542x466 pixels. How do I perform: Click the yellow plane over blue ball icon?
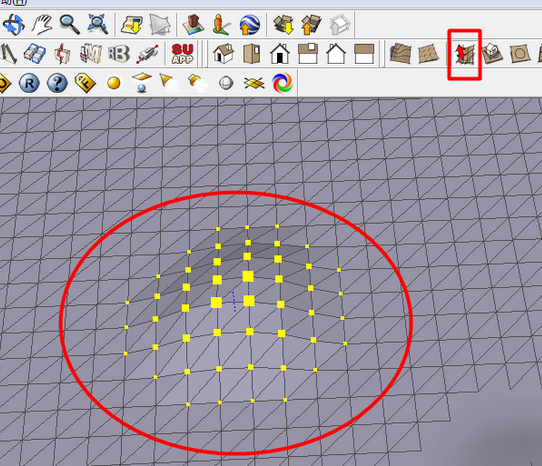tap(141, 83)
